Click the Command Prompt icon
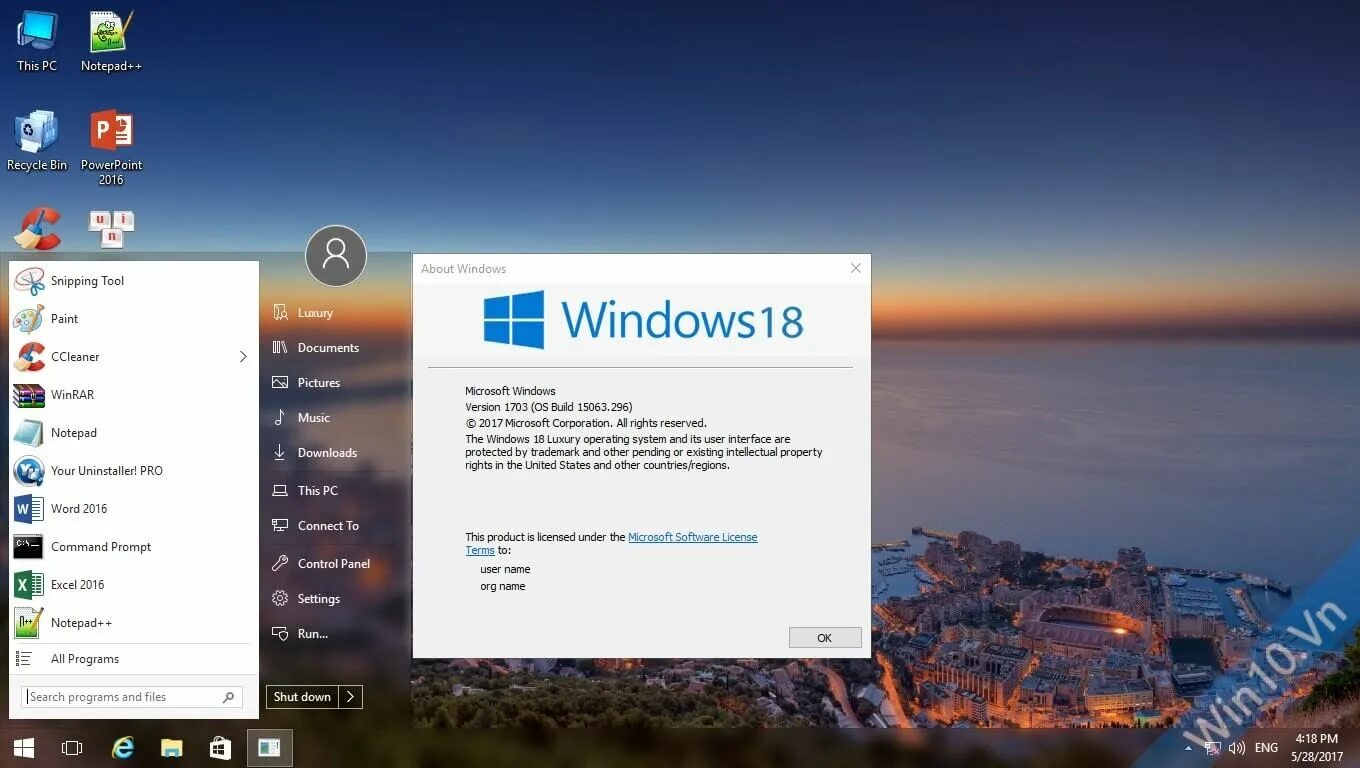 (29, 547)
